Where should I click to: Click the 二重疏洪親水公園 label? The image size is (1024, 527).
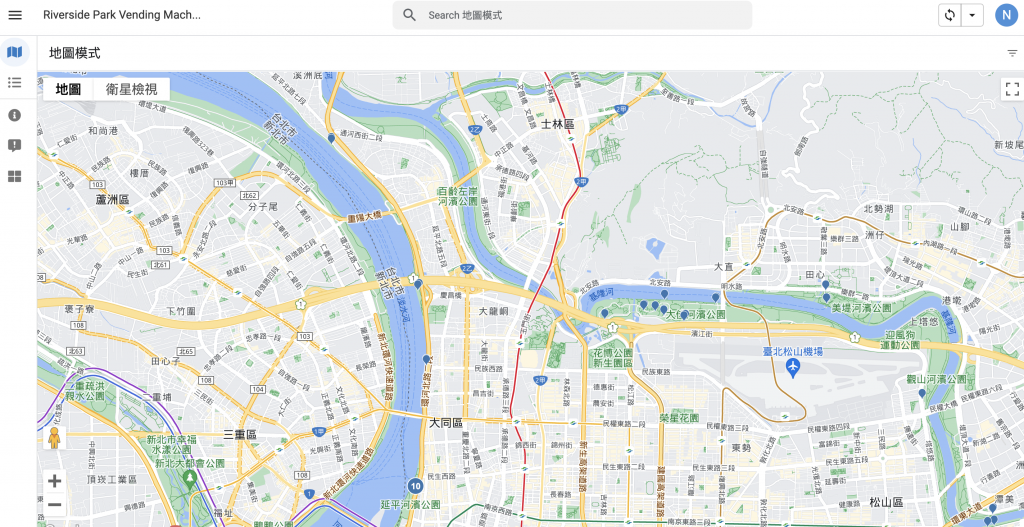point(85,391)
